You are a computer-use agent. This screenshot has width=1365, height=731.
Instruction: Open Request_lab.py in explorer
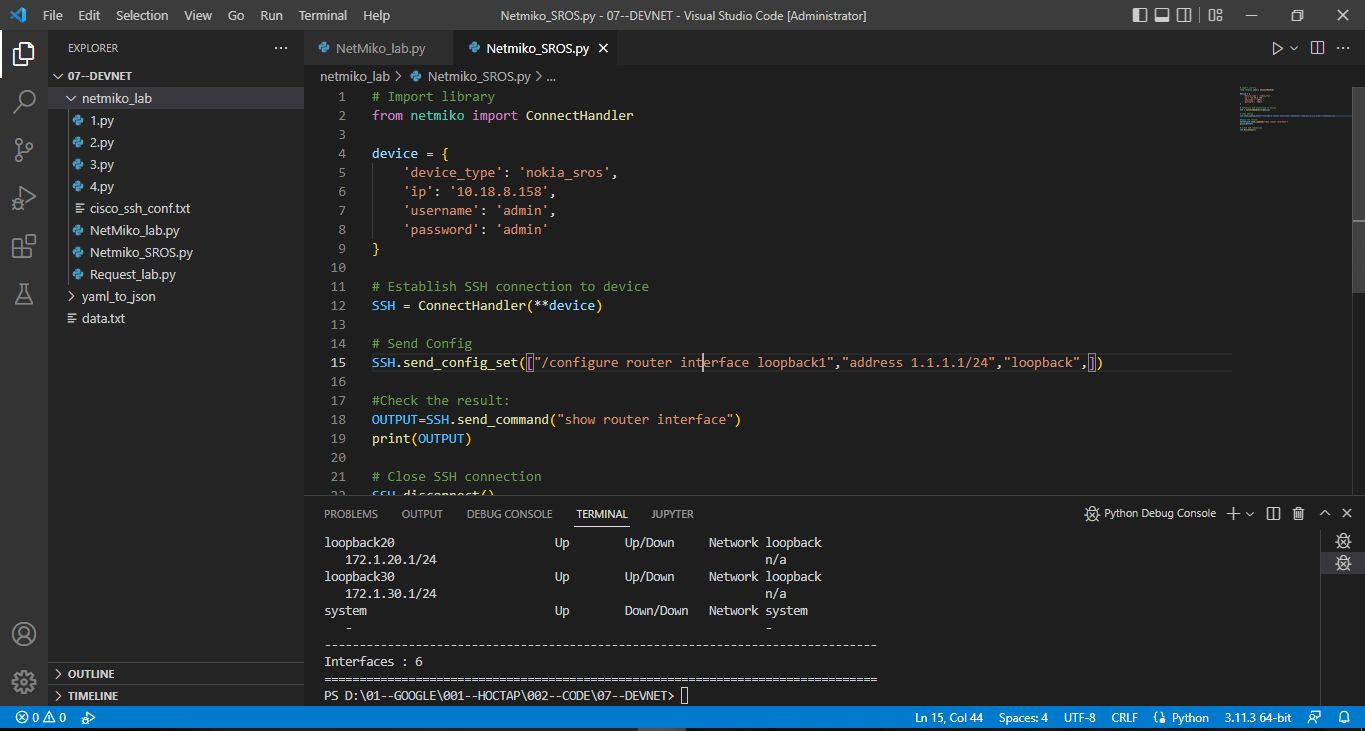(176, 274)
